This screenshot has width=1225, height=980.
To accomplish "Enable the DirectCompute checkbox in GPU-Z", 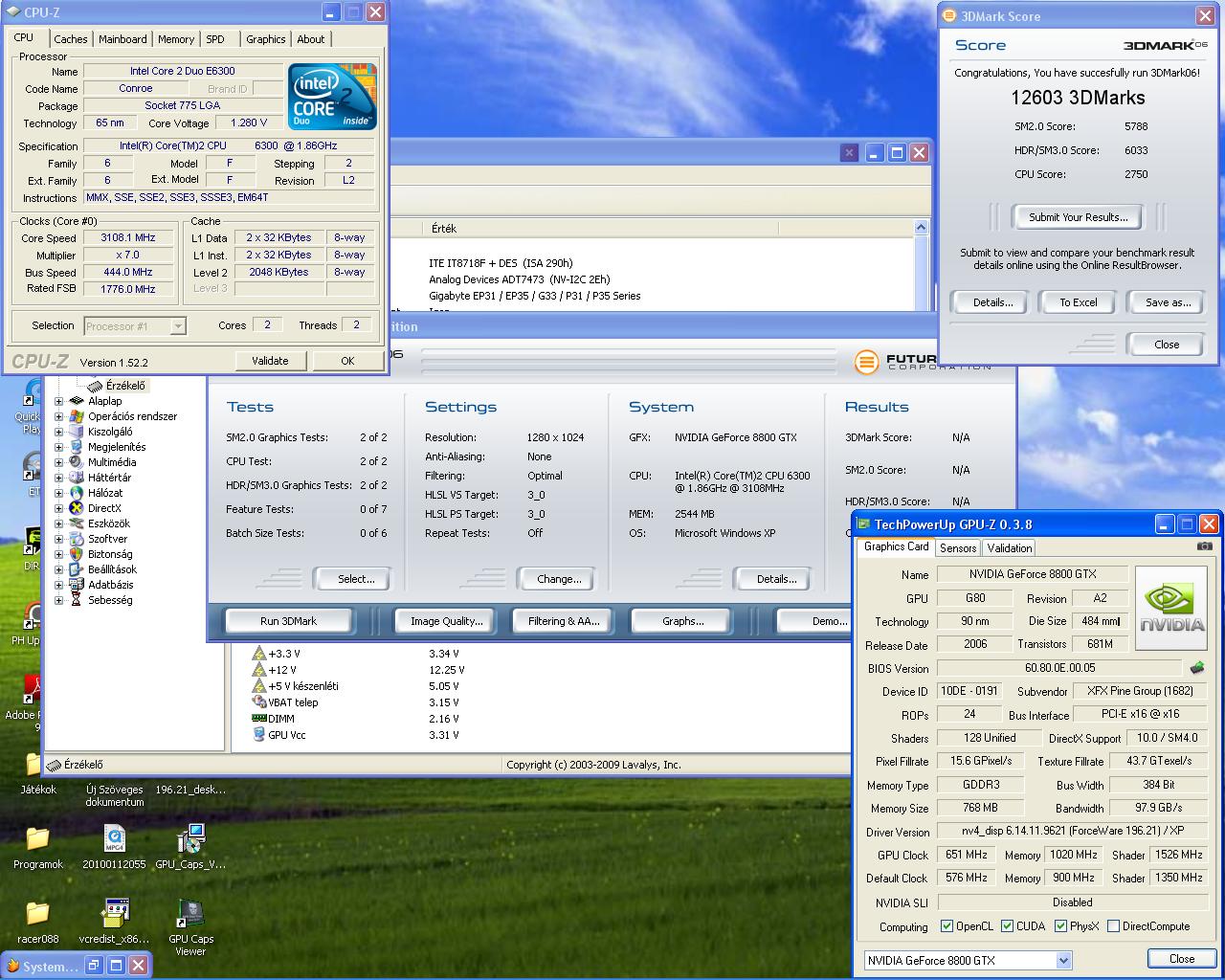I will click(1113, 925).
